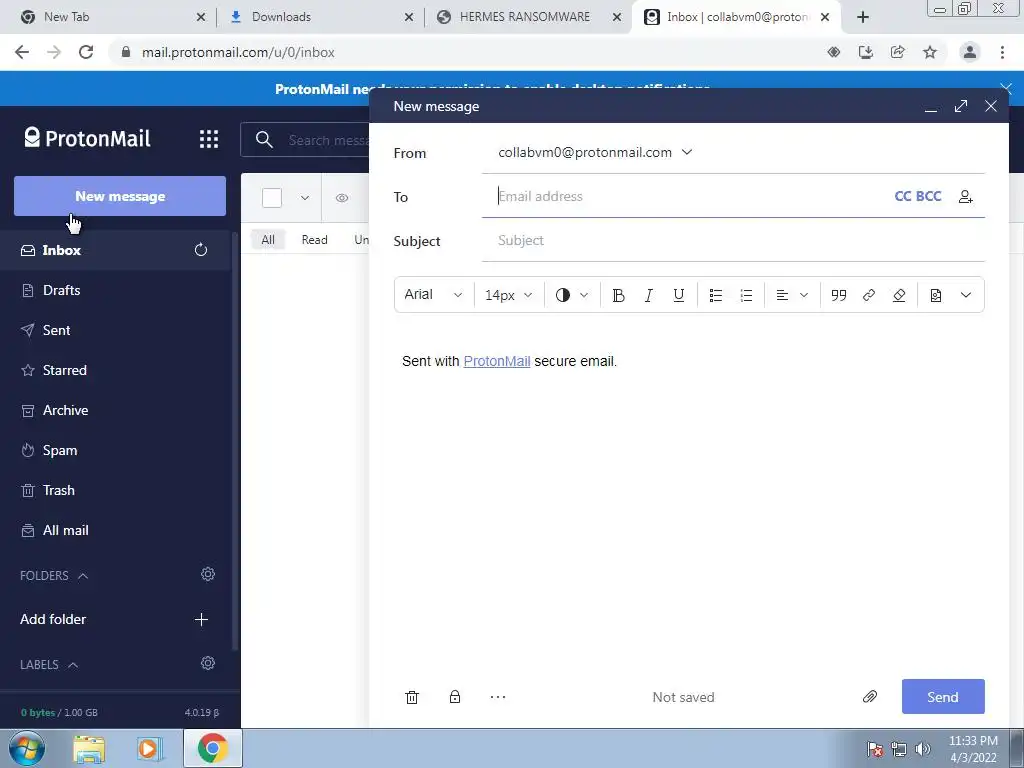
Task: Discard draft with trash icon
Action: tap(412, 697)
